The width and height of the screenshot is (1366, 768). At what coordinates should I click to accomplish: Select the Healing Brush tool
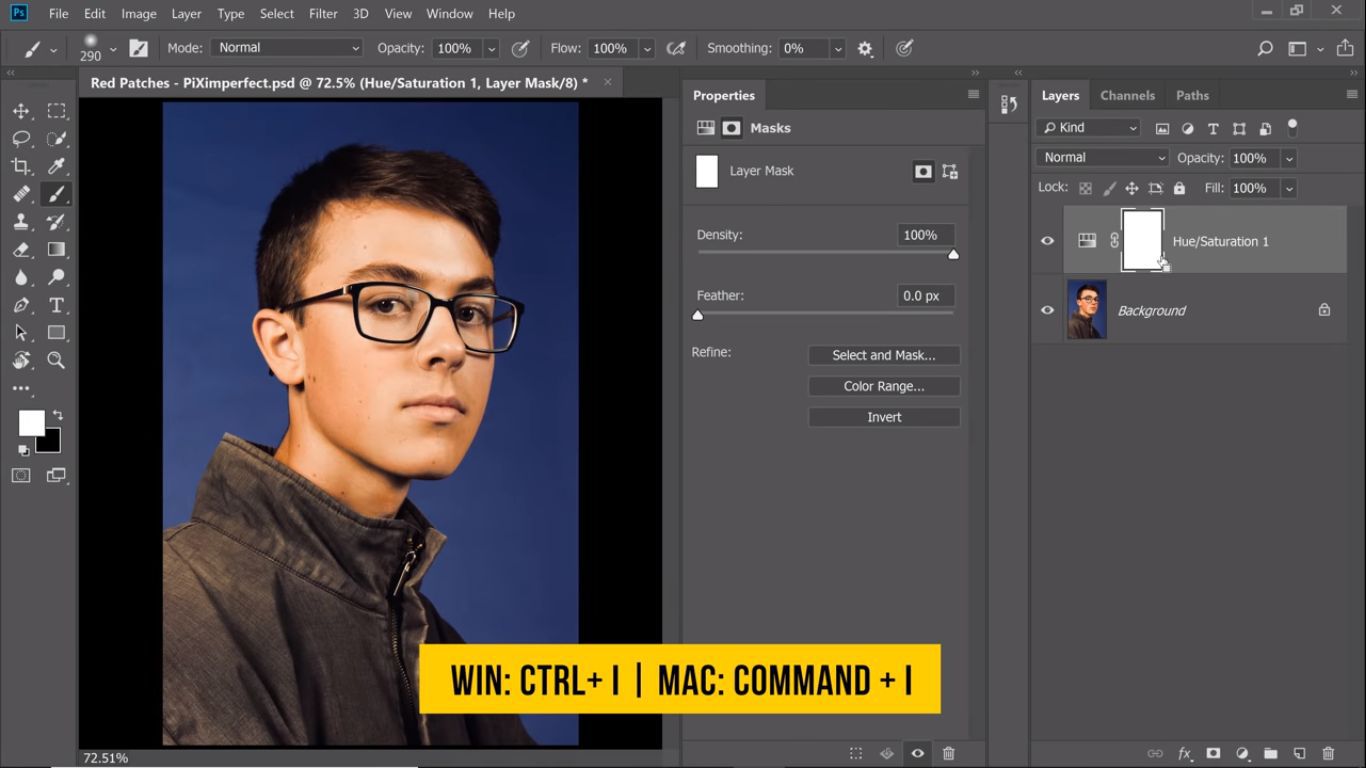pyautogui.click(x=21, y=194)
